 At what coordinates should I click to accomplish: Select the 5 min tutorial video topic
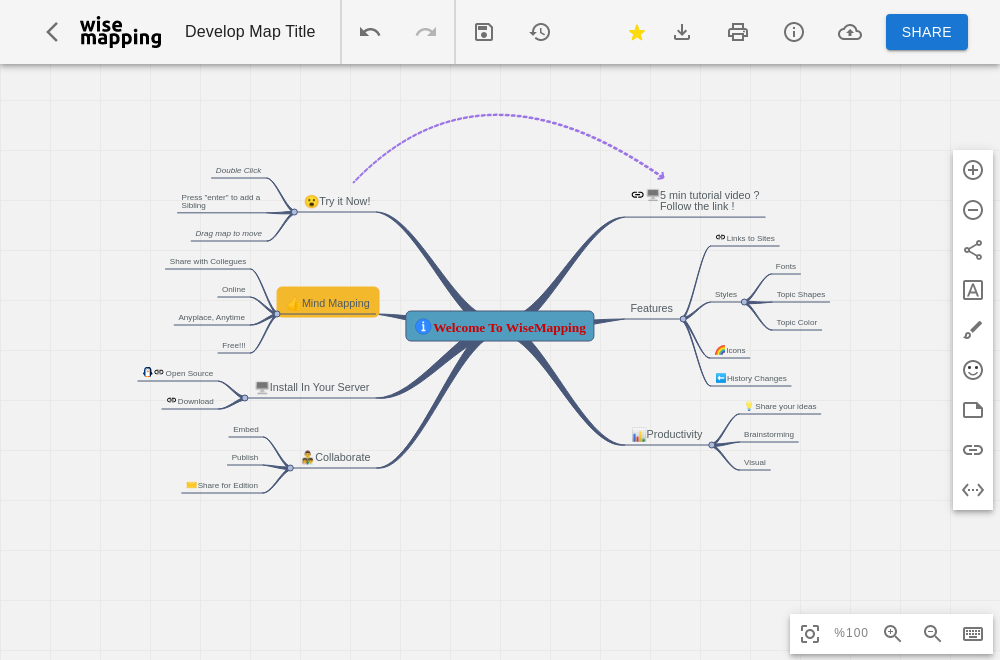click(696, 201)
